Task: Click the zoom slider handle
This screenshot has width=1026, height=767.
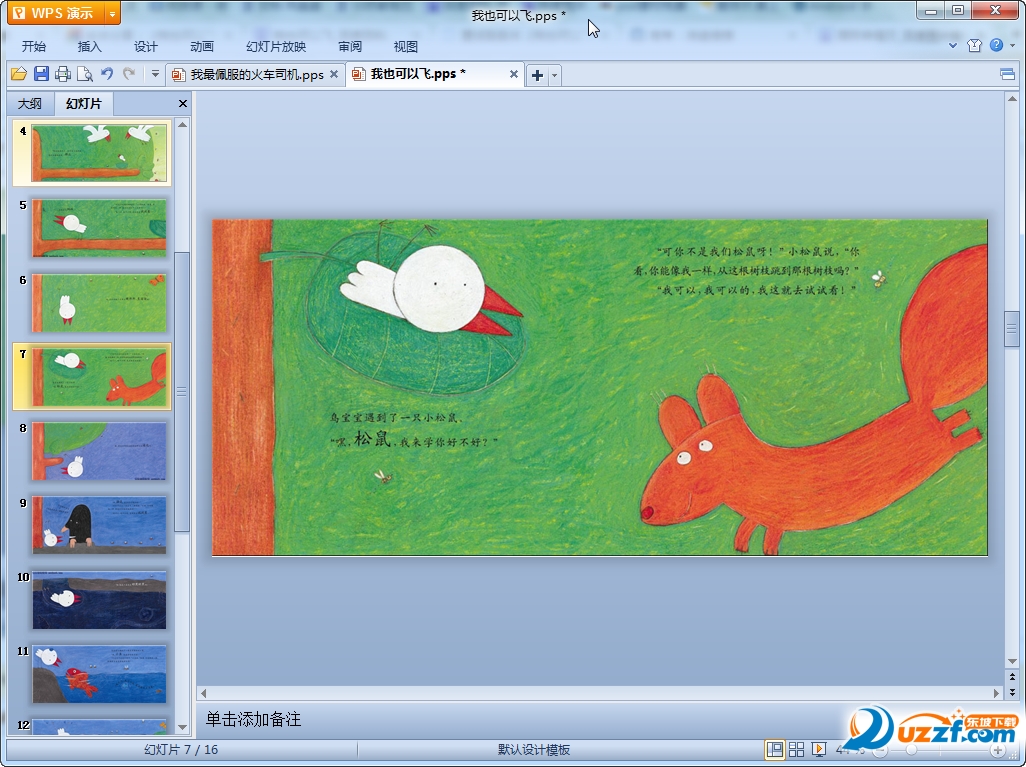Action: [x=910, y=750]
